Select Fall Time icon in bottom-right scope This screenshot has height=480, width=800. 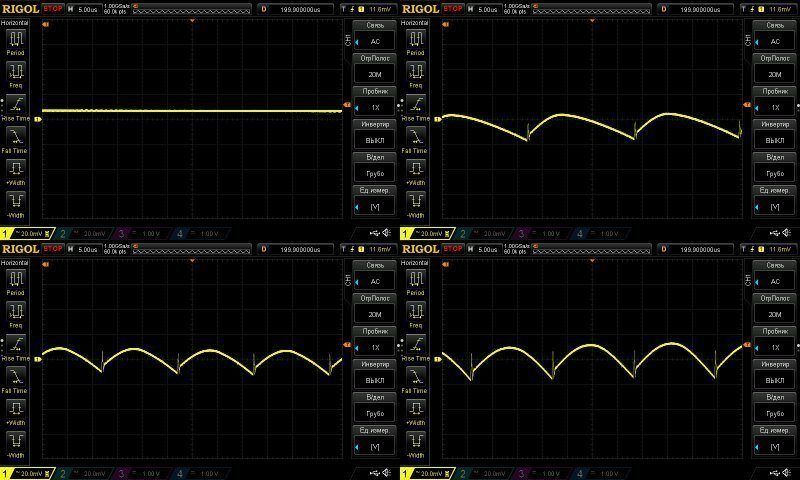coord(416,376)
